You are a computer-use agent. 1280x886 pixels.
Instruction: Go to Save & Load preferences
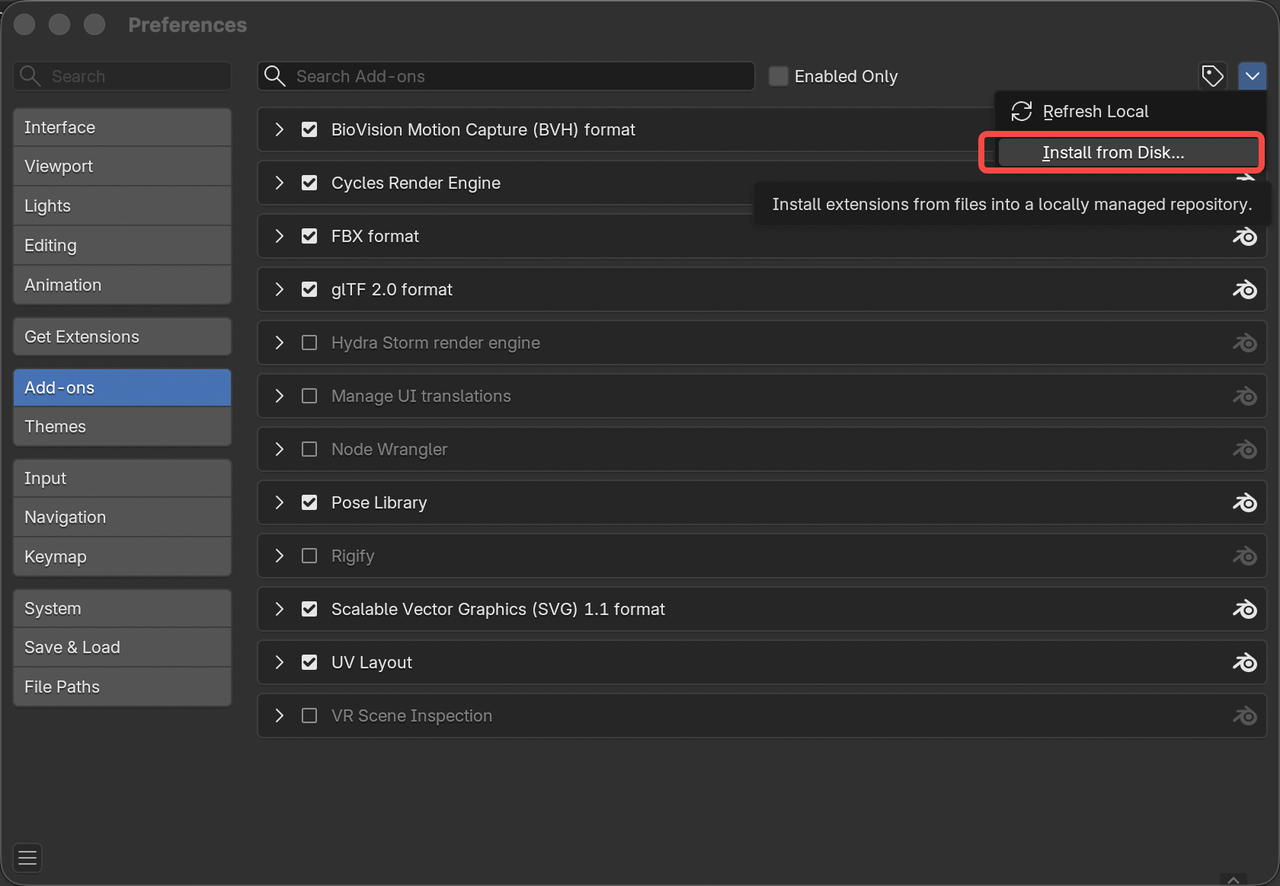[122, 647]
